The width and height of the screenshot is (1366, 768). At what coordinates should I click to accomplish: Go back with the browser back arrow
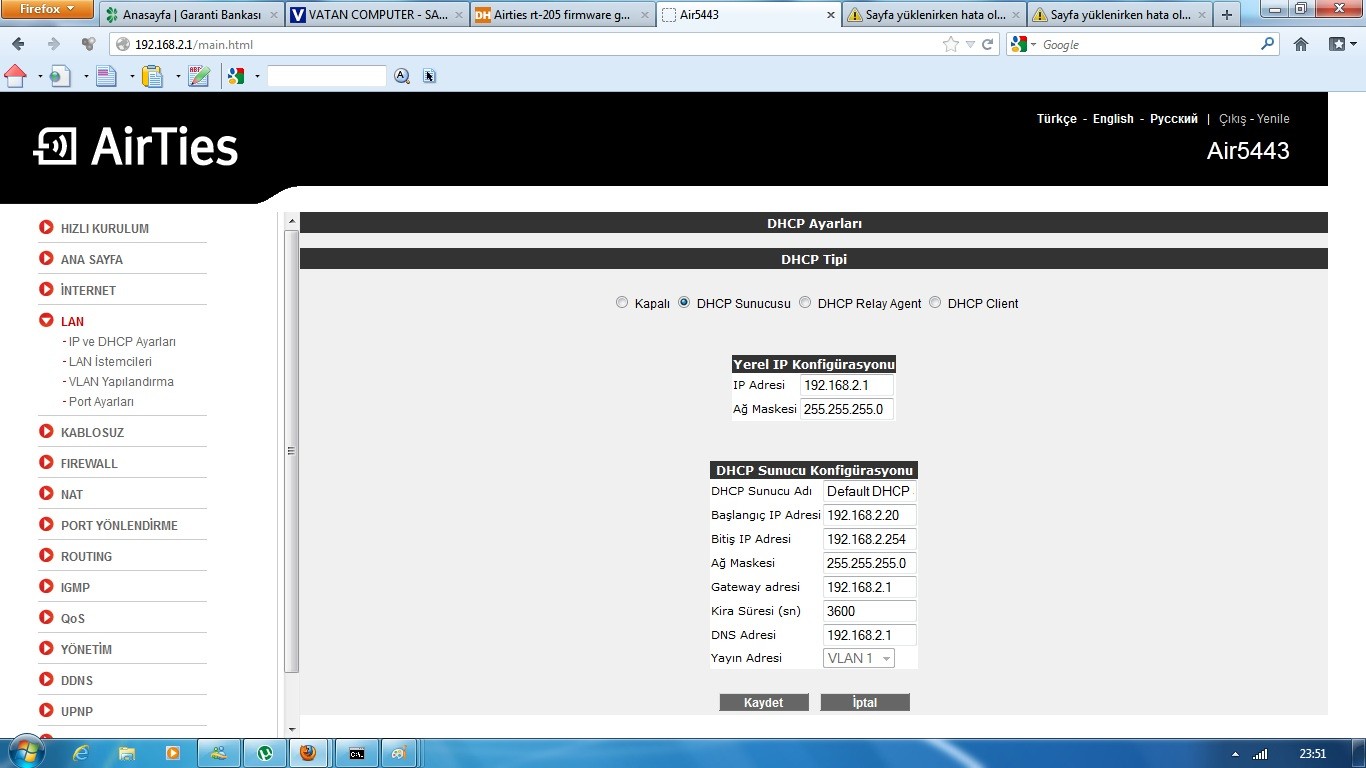point(19,44)
